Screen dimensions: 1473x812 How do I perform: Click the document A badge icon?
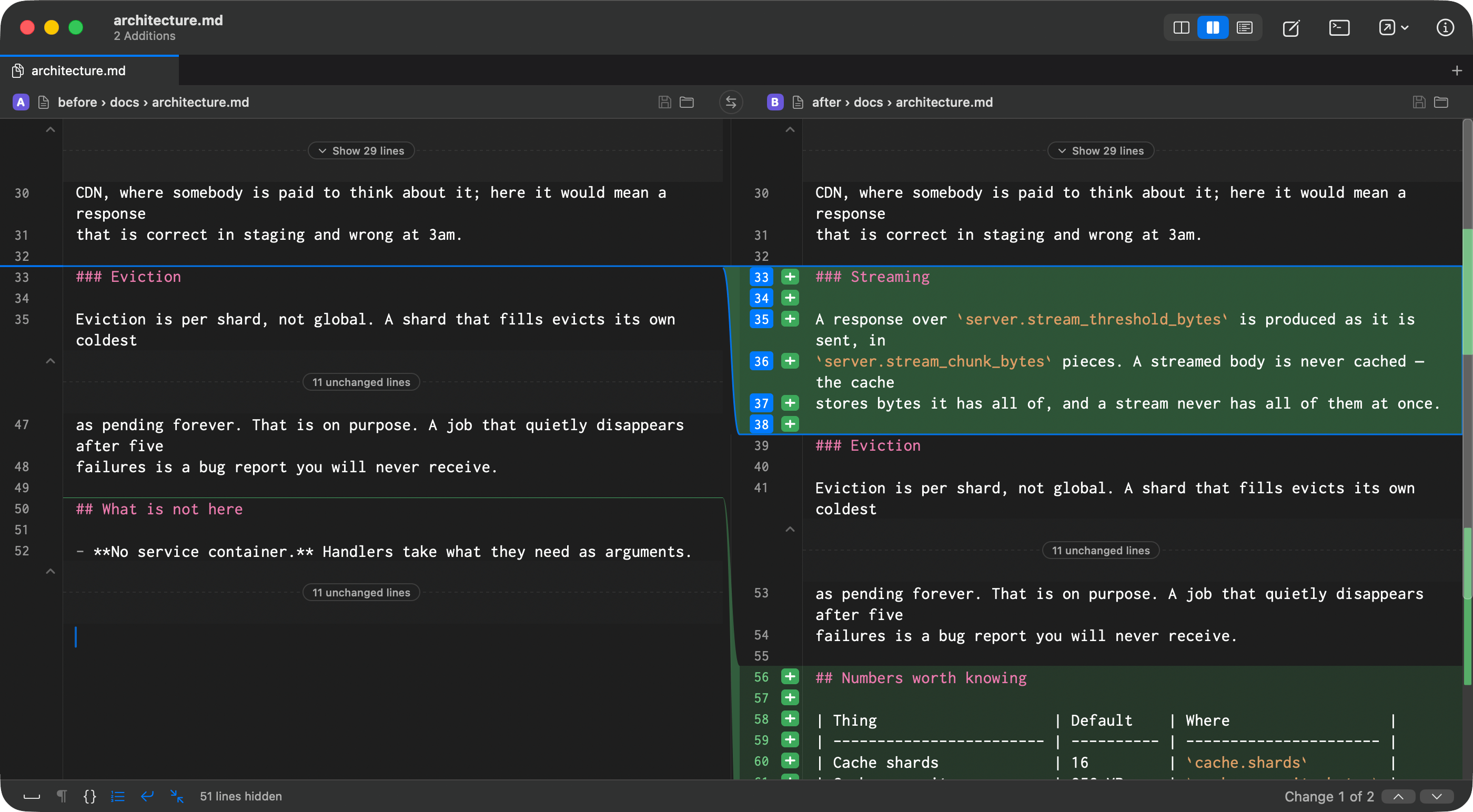coord(21,103)
